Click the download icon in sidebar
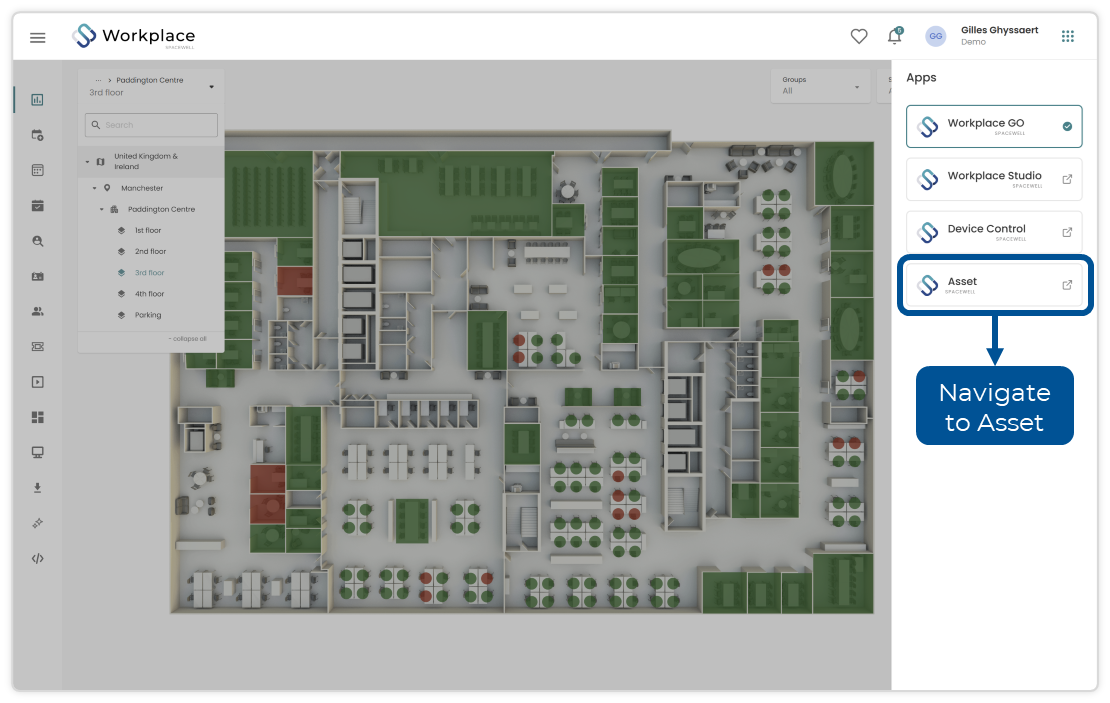The width and height of the screenshot is (1110, 703). coord(38,488)
